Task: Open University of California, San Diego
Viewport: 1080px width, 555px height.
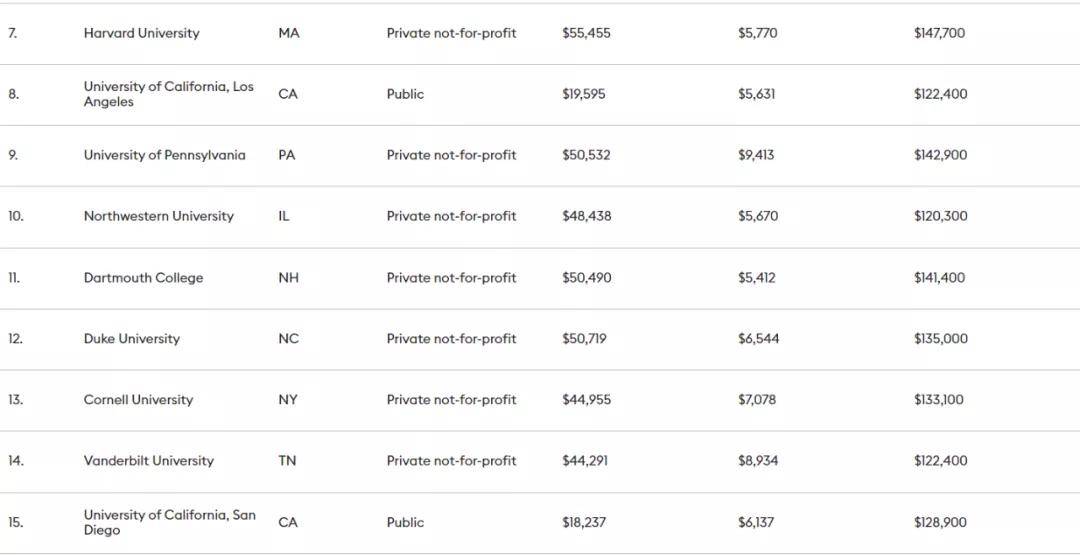Action: [169, 523]
